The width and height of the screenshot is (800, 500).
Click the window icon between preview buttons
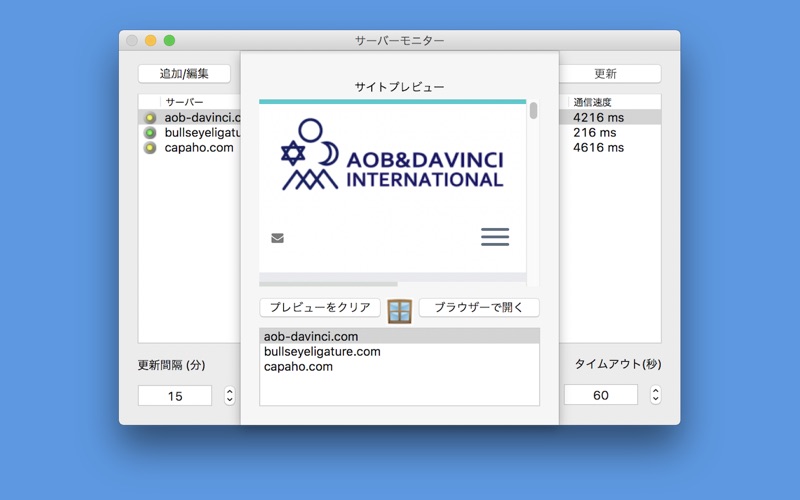coord(399,311)
